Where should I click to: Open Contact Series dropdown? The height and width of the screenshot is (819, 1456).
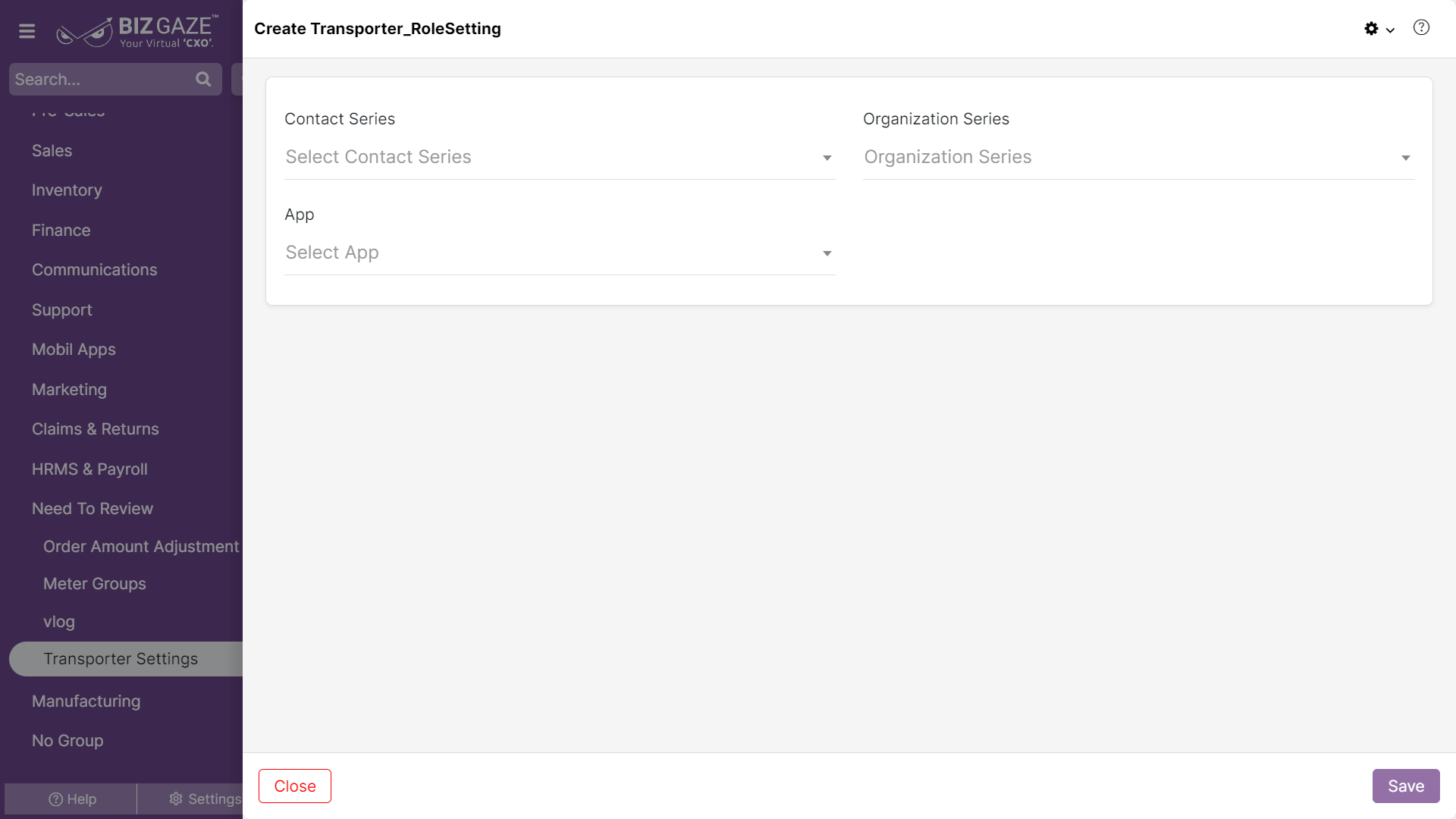point(560,157)
